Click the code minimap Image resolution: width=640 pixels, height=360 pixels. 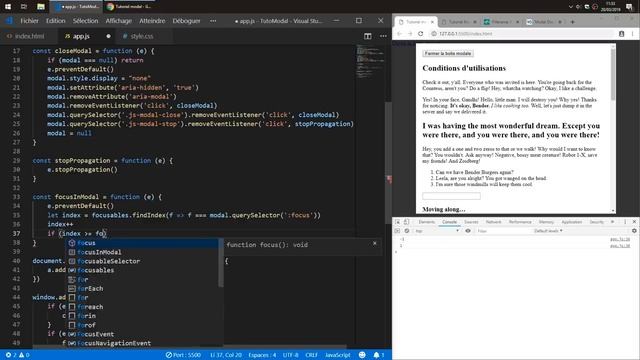point(371,62)
